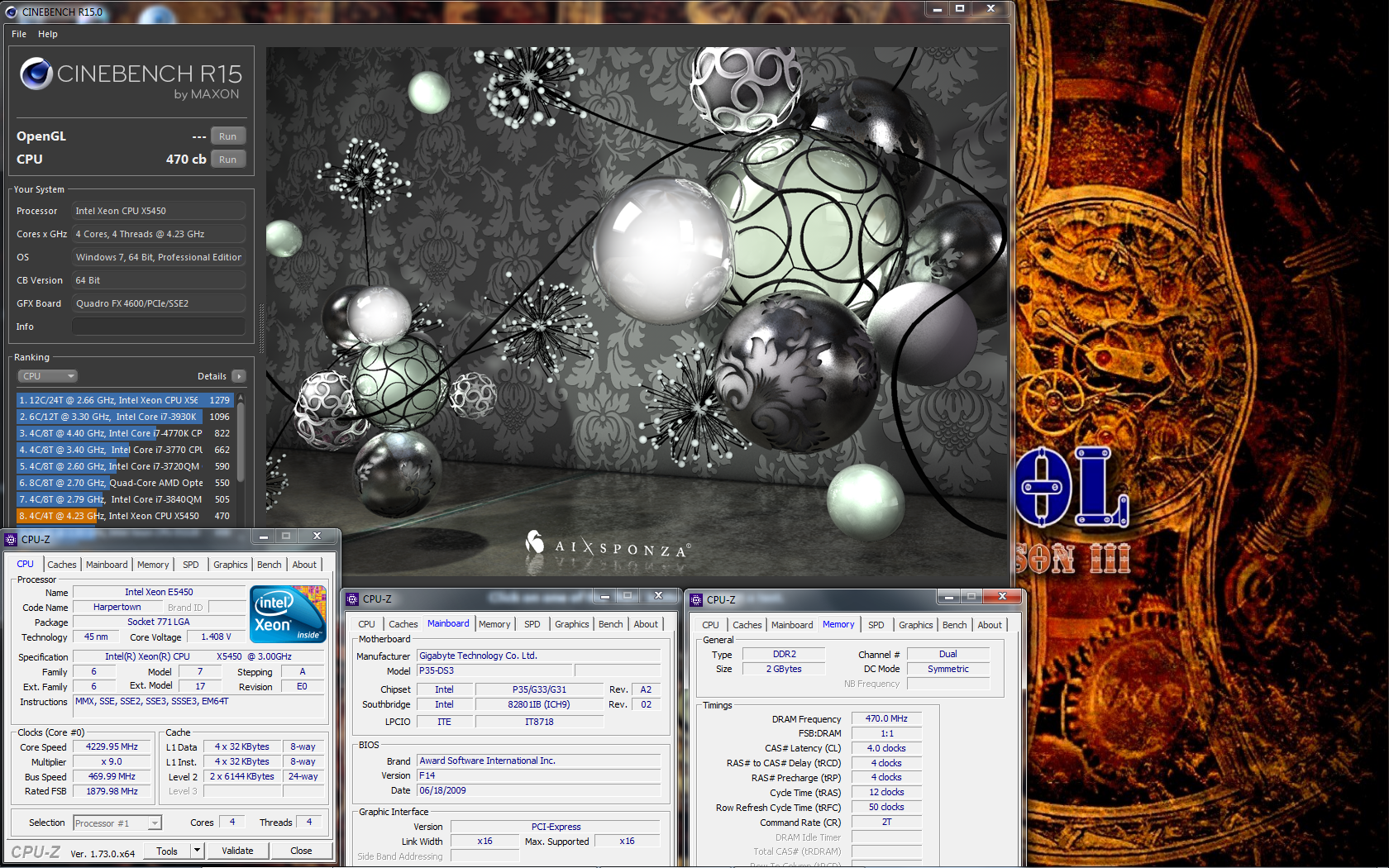Viewport: 1389px width, 868px height.
Task: Click the Cinebench R15 logo sphere
Action: 36,74
